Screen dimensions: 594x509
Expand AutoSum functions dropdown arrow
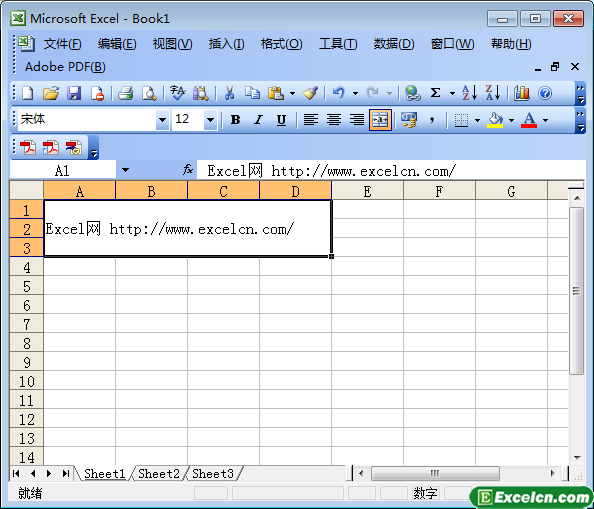pyautogui.click(x=452, y=93)
